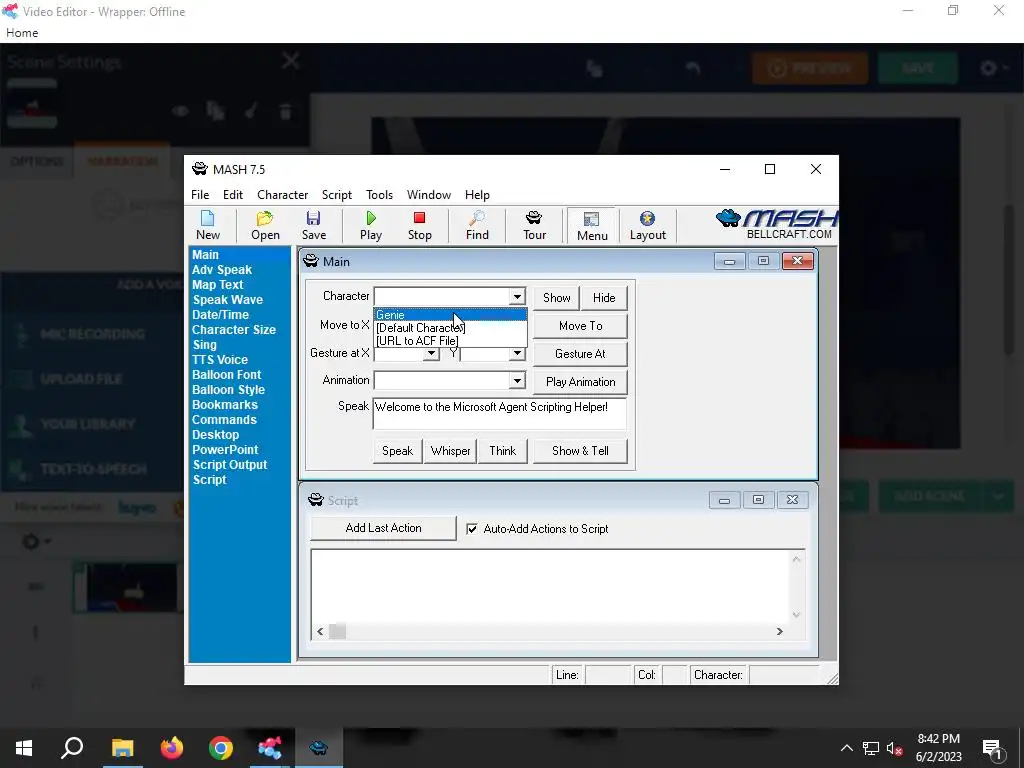Click the script scrollbar right arrow
This screenshot has height=768, width=1024.
coord(779,632)
